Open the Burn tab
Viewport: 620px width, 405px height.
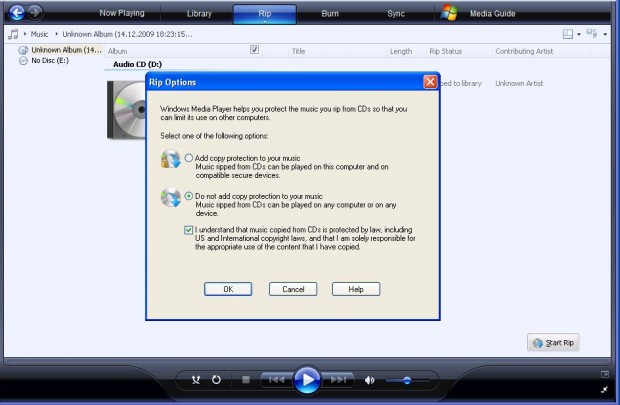pos(330,13)
